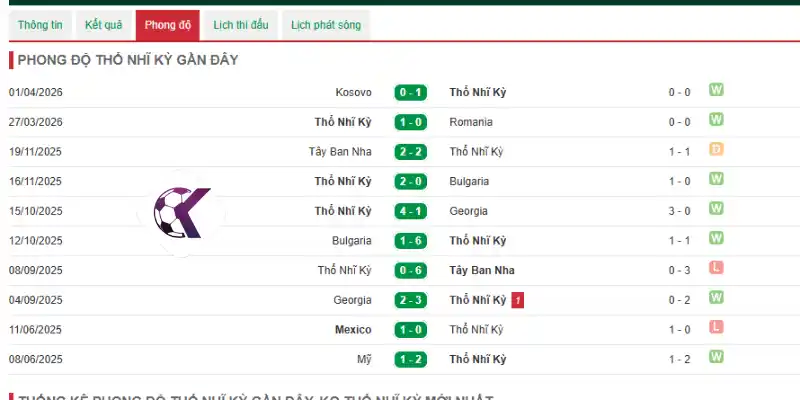Open the 0 - 1 score of Kosovo match
Image resolution: width=800 pixels, height=400 pixels.
[x=411, y=93]
